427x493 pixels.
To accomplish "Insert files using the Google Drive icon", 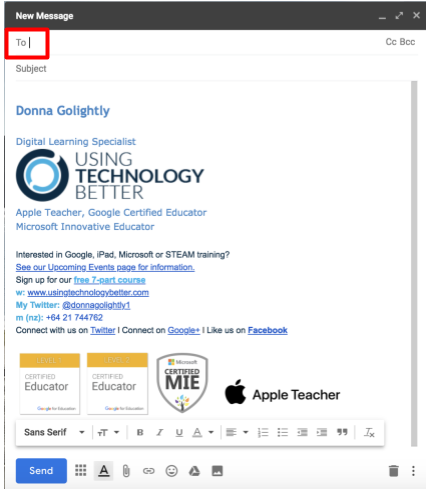I will pyautogui.click(x=194, y=471).
